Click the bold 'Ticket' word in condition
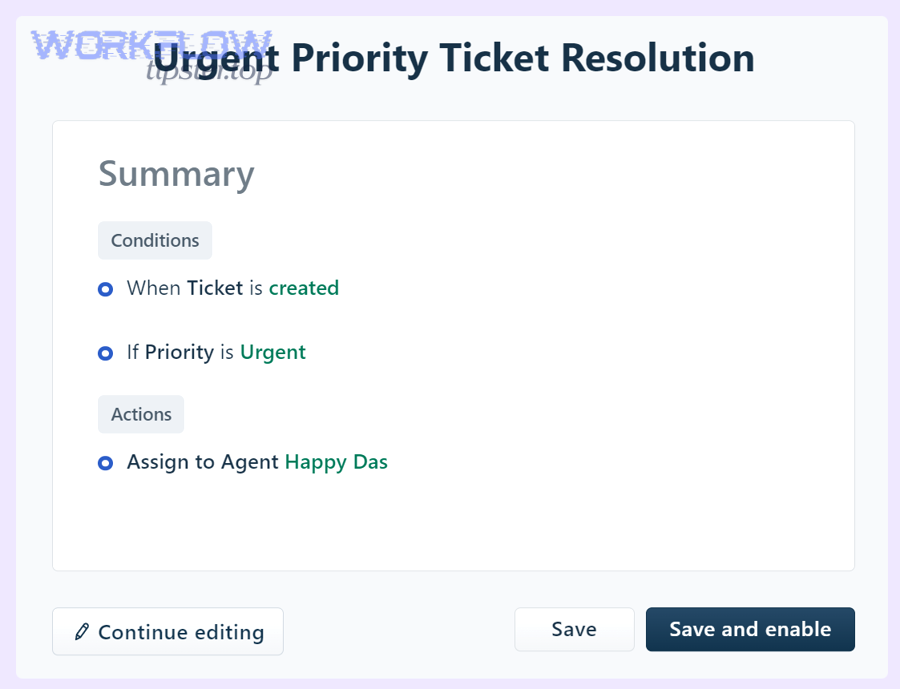 (215, 288)
